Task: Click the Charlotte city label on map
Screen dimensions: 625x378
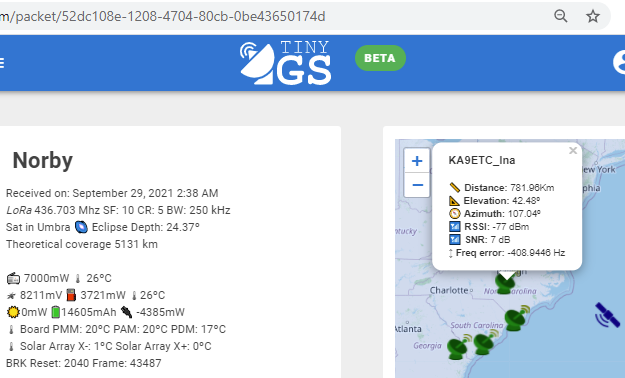Action: [449, 290]
